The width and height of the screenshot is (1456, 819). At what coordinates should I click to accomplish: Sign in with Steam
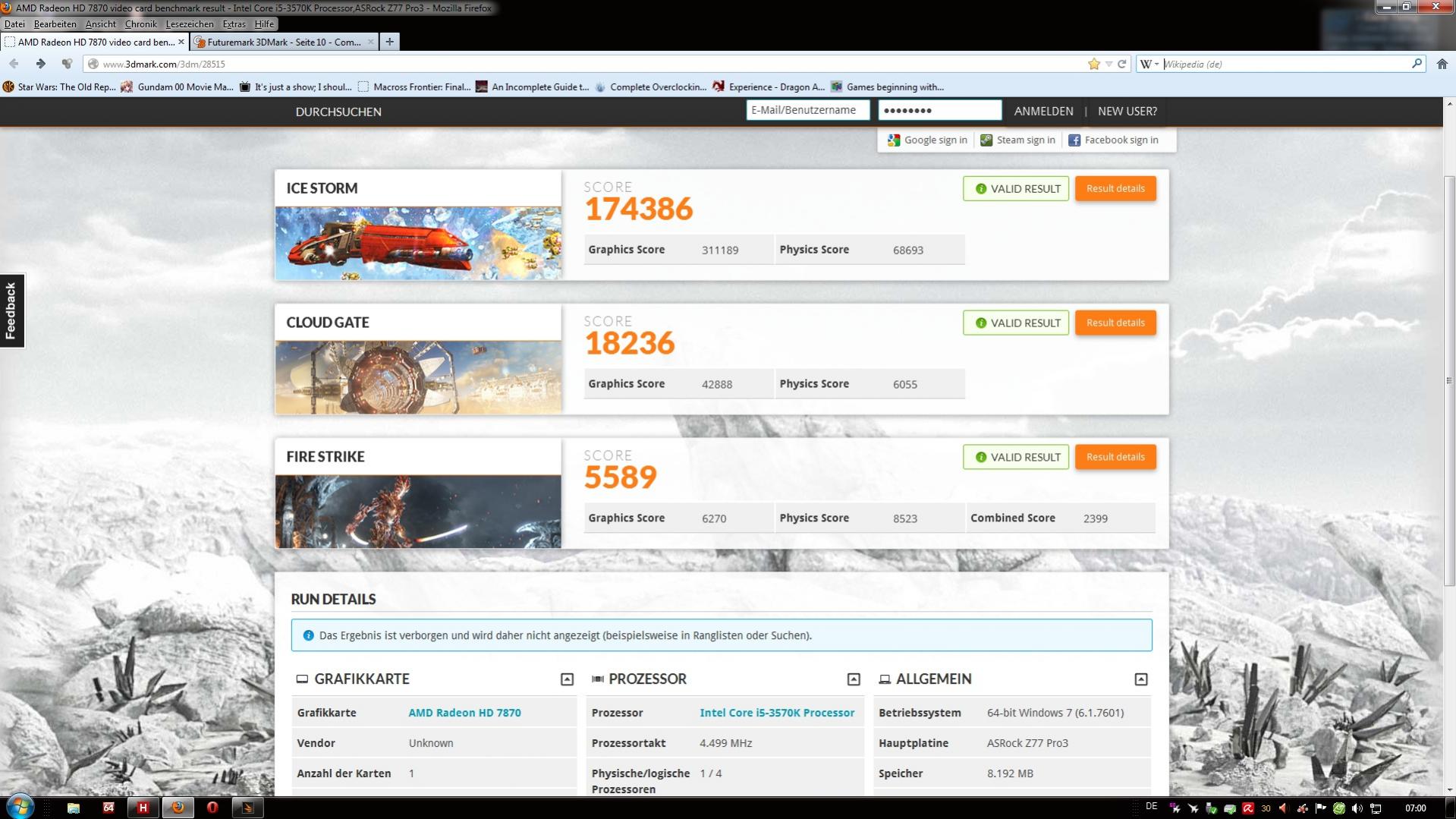click(1017, 140)
